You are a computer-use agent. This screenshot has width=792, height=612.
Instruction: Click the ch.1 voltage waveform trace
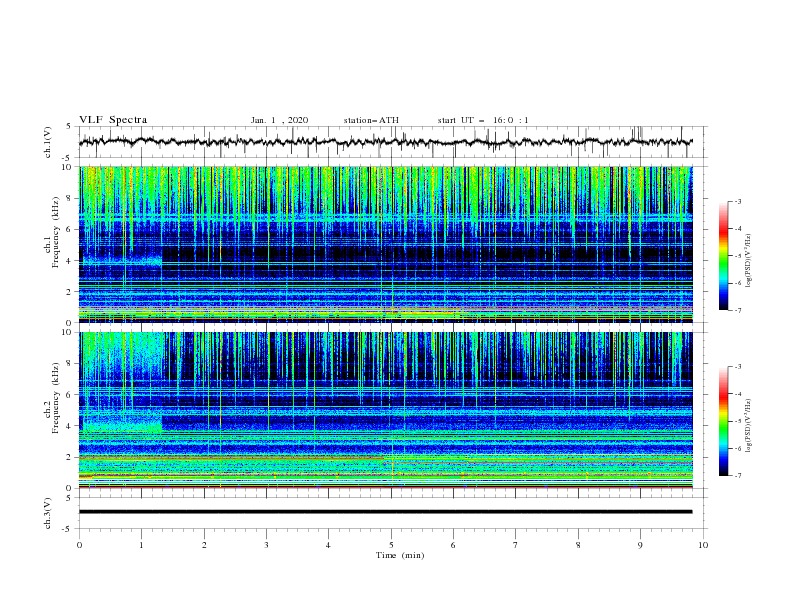pos(385,142)
